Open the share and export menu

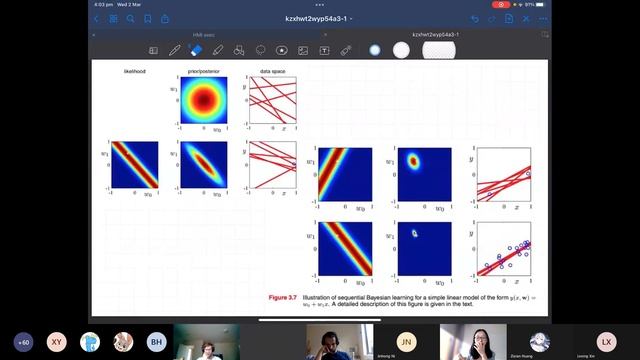[x=165, y=19]
